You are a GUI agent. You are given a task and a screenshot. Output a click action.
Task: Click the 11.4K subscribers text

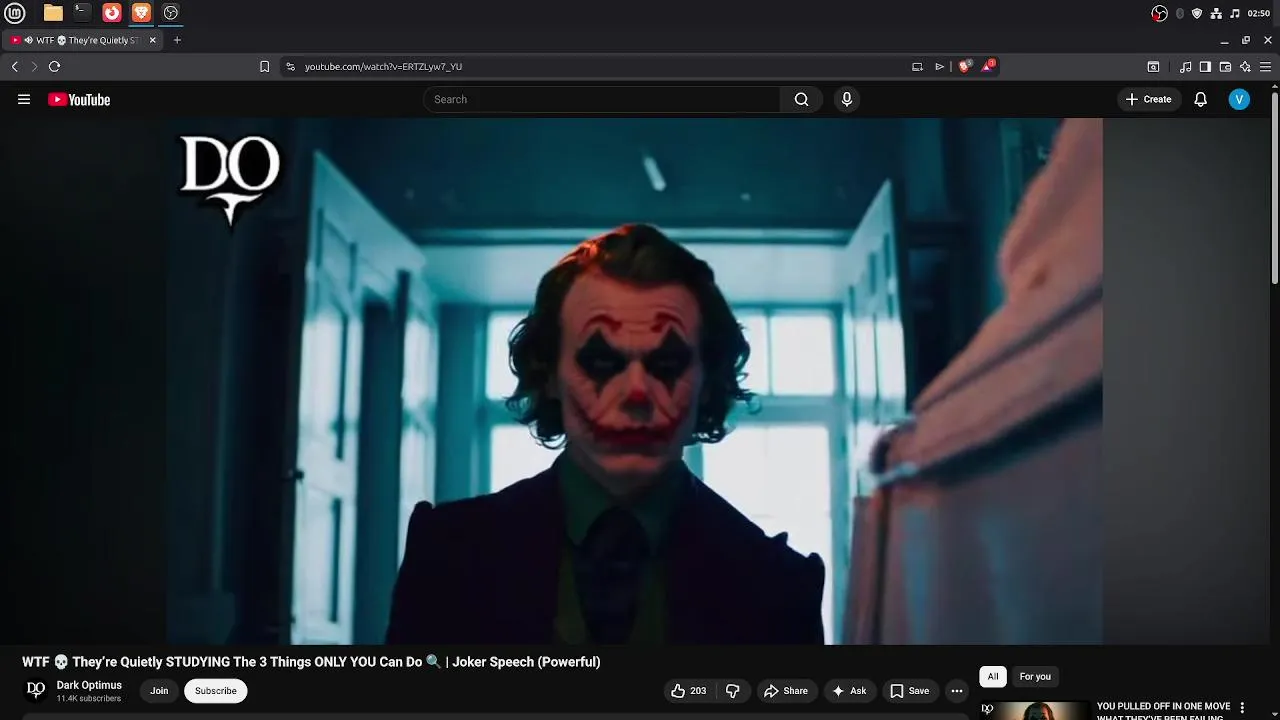pyautogui.click(x=89, y=699)
